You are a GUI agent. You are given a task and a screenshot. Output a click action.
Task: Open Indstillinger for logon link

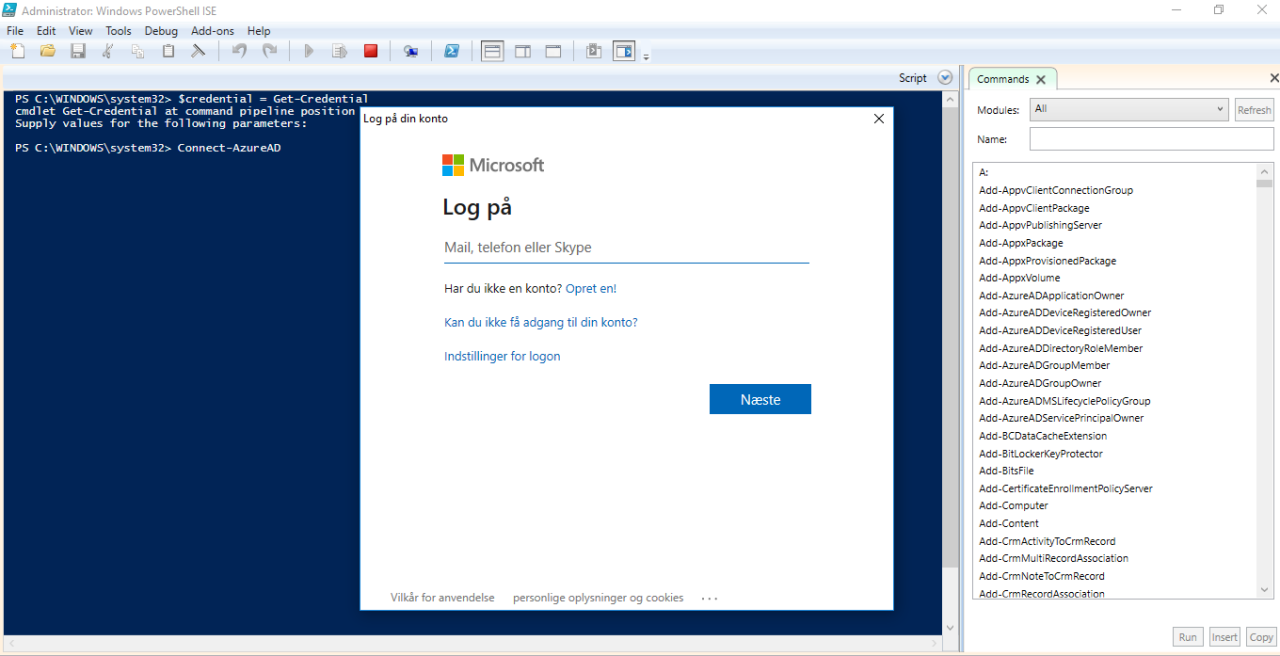coord(502,356)
